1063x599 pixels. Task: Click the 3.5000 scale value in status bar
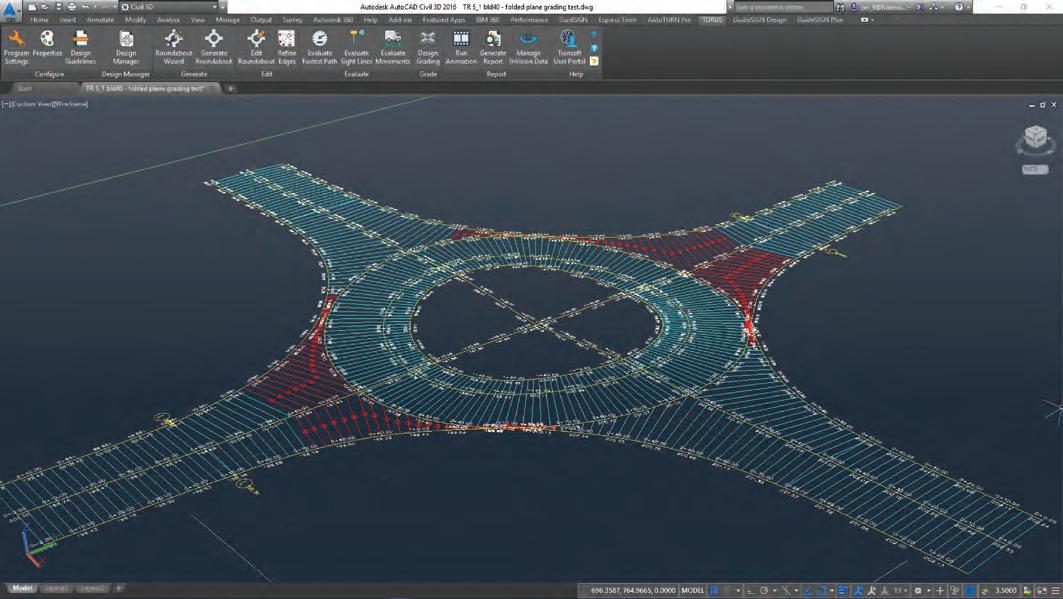pyautogui.click(x=1005, y=591)
